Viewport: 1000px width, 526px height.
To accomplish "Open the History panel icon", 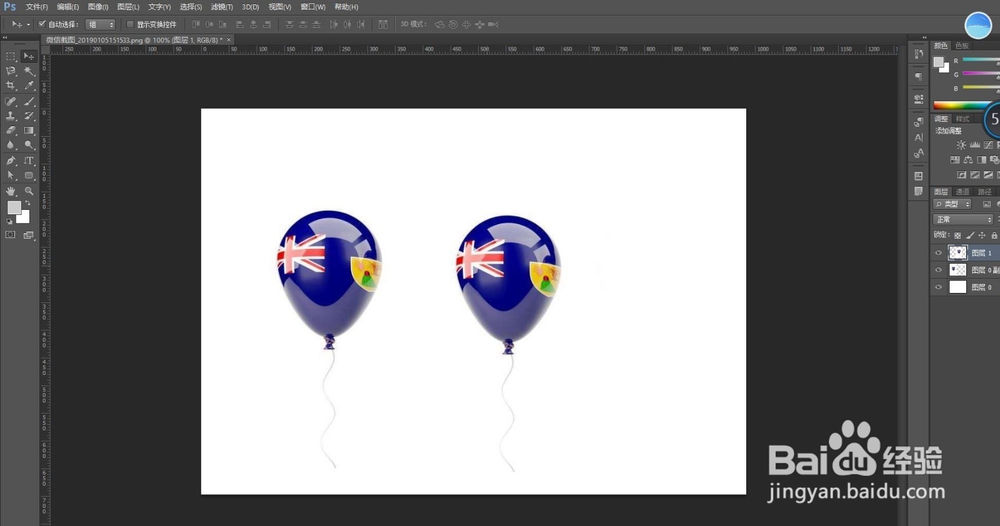I will [918, 54].
